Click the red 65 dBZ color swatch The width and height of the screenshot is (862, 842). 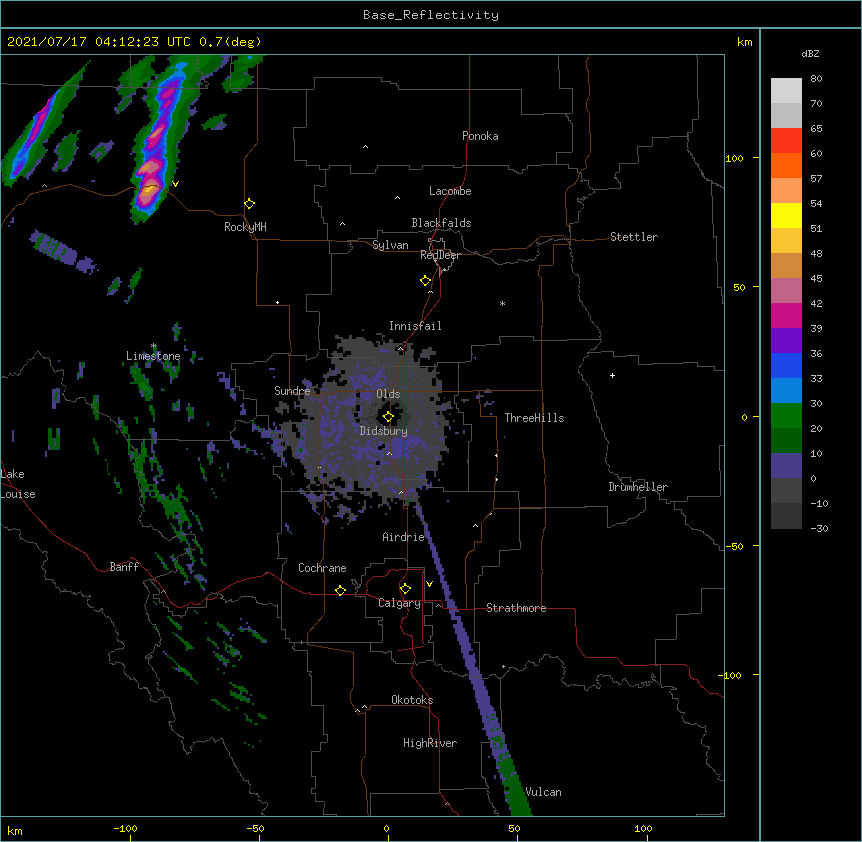click(786, 140)
